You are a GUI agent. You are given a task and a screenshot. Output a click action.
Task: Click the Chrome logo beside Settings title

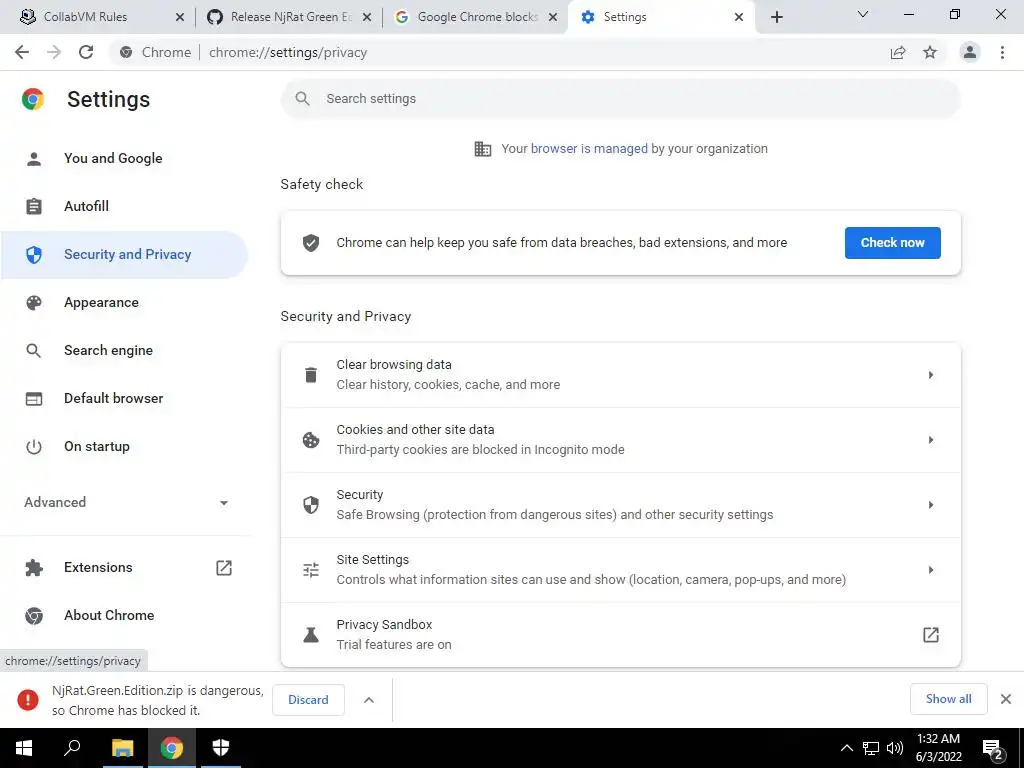pos(33,99)
